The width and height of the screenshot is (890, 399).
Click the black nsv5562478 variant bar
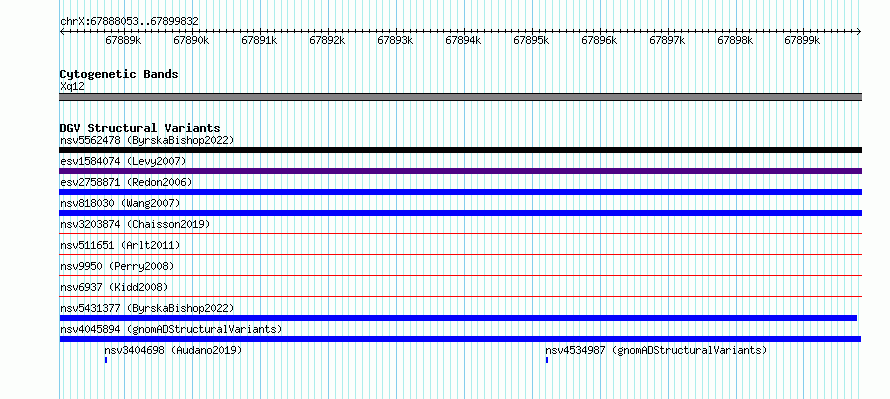460,150
